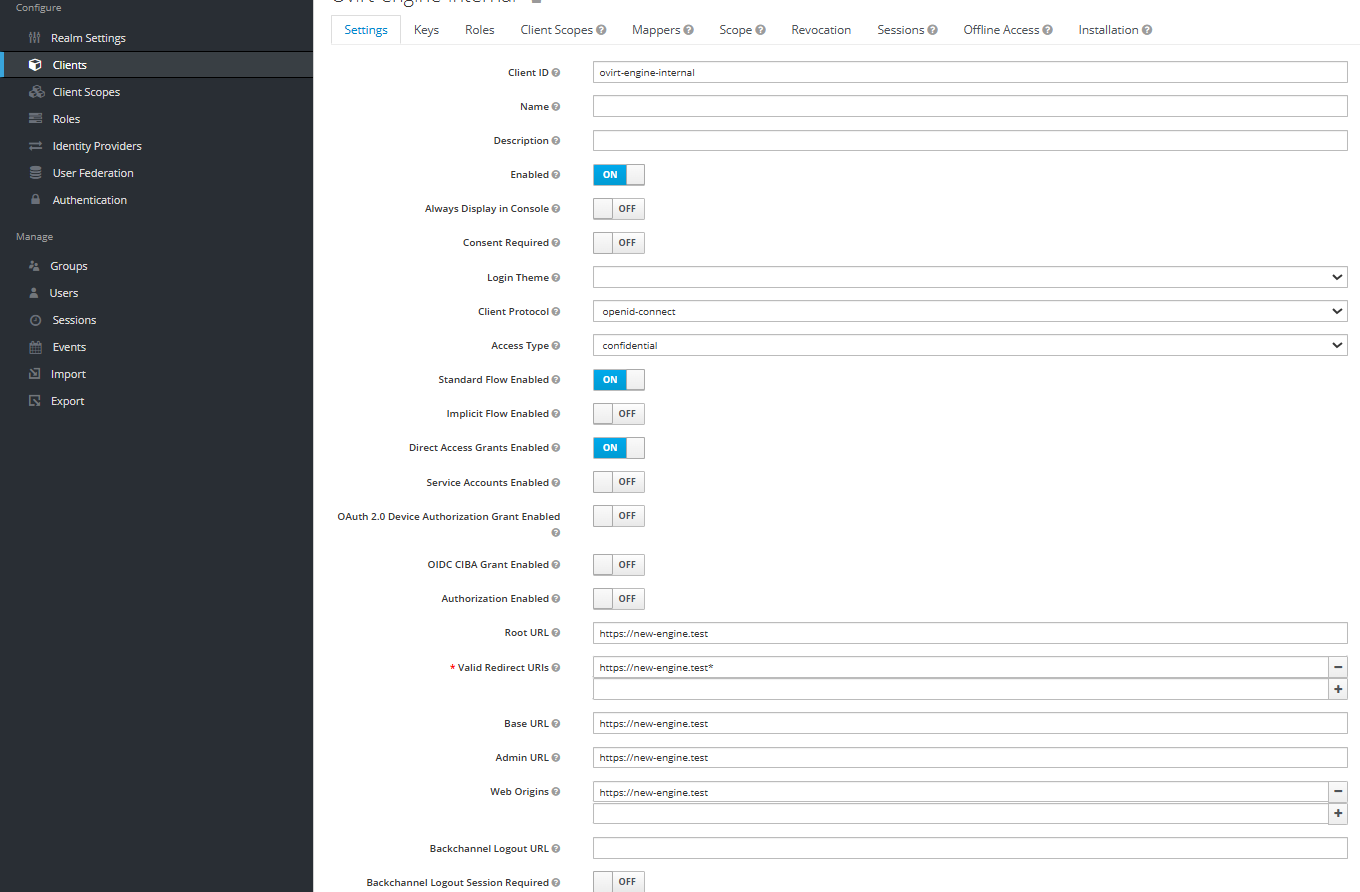Click the User Federation database icon

click(x=35, y=173)
